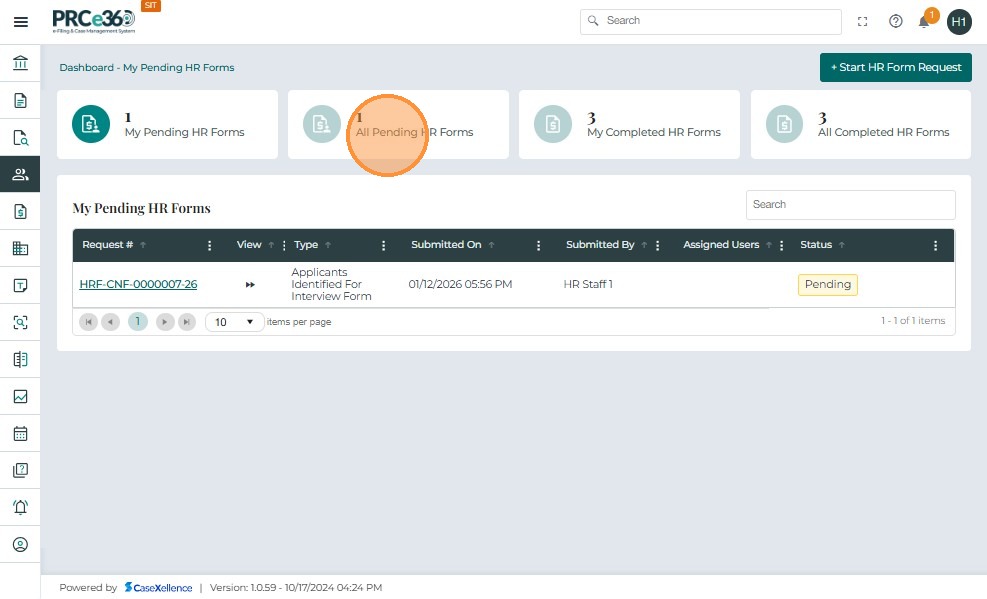Toggle fullscreen mode icon
The width and height of the screenshot is (987, 599).
tap(862, 21)
